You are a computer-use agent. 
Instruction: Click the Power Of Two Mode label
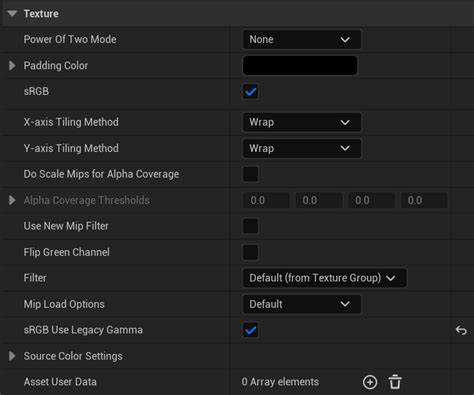pos(70,39)
